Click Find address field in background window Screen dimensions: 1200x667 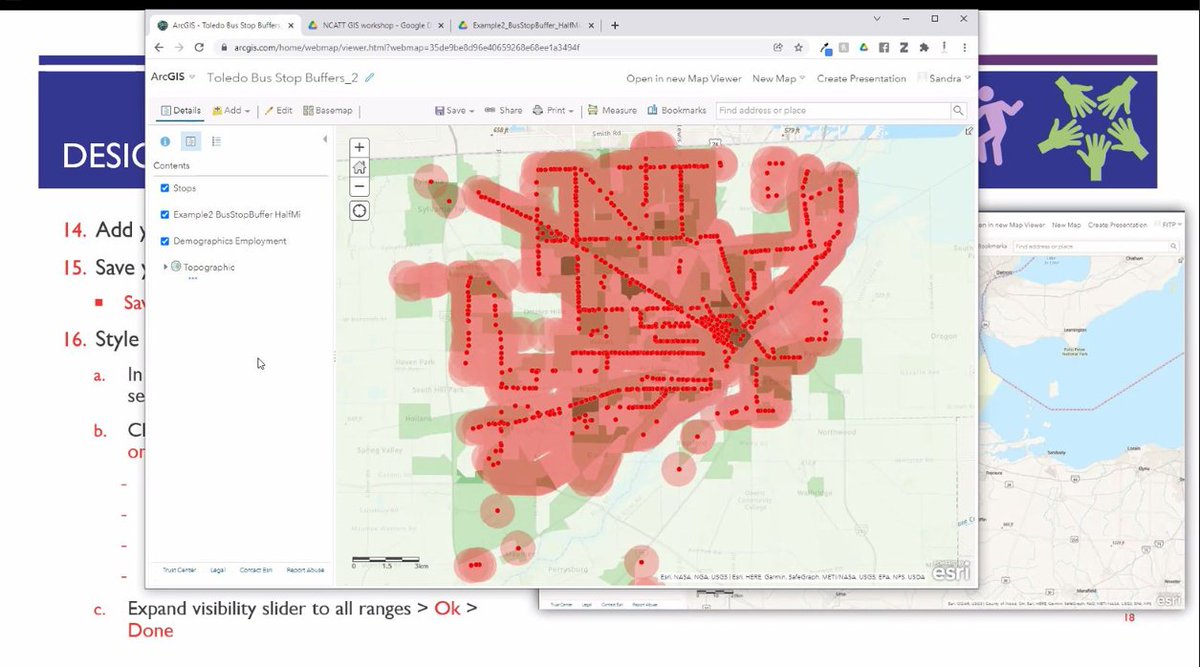(x=1092, y=245)
